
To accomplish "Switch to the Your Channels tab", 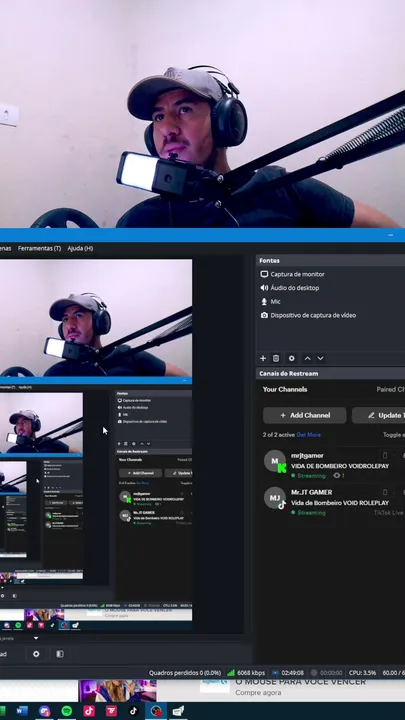I will tap(285, 389).
